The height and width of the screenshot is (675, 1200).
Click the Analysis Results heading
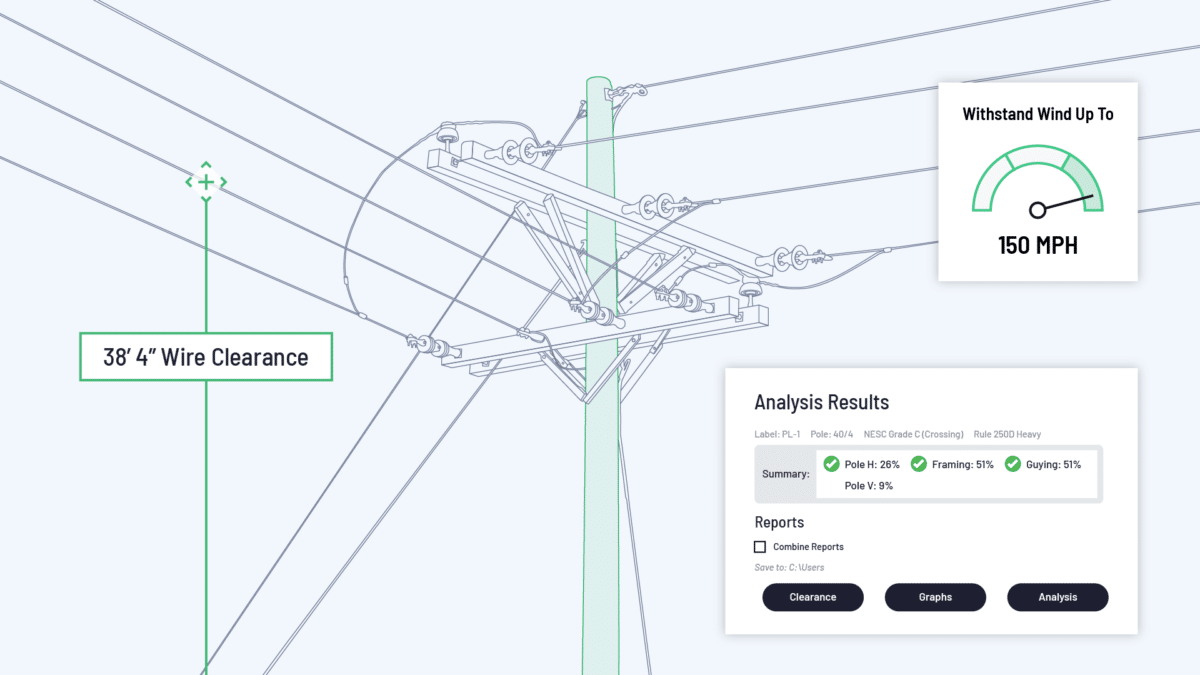821,402
